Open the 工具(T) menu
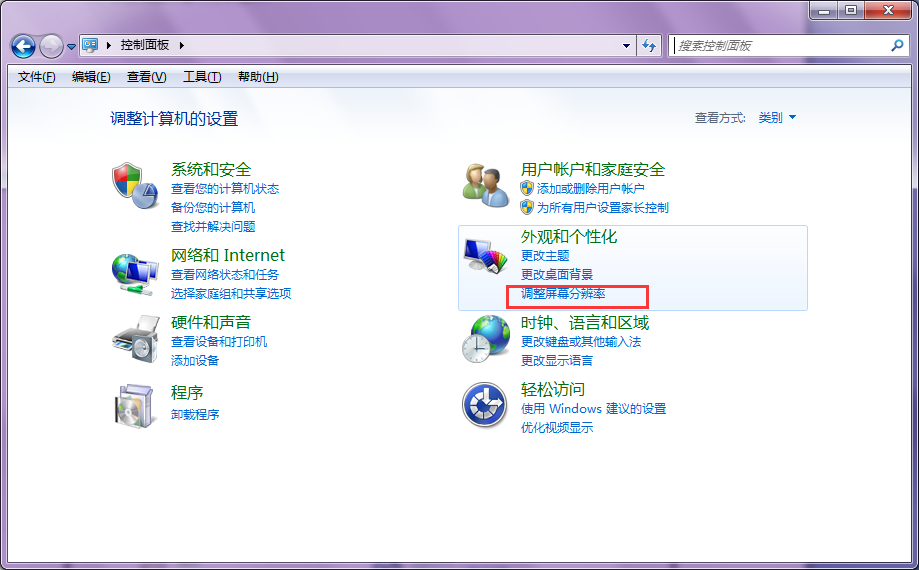This screenshot has height=570, width=919. pos(202,77)
